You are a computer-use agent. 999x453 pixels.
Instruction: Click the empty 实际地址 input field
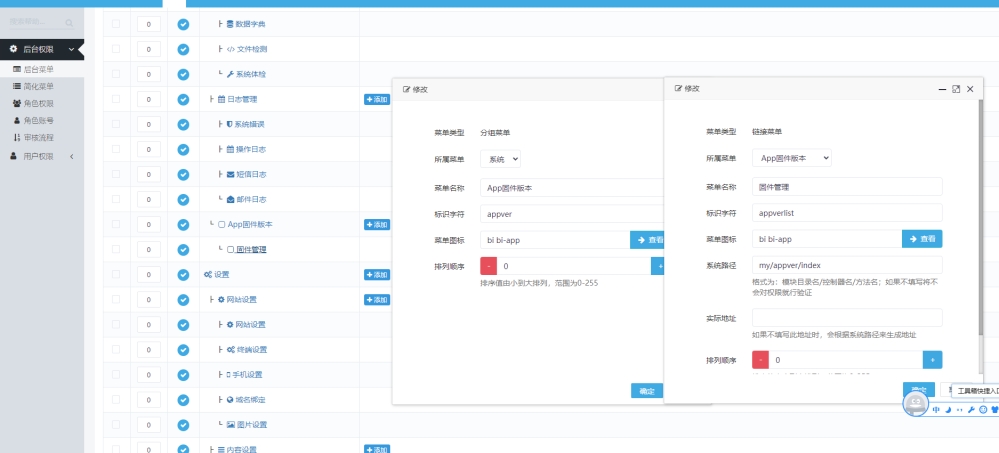point(847,317)
